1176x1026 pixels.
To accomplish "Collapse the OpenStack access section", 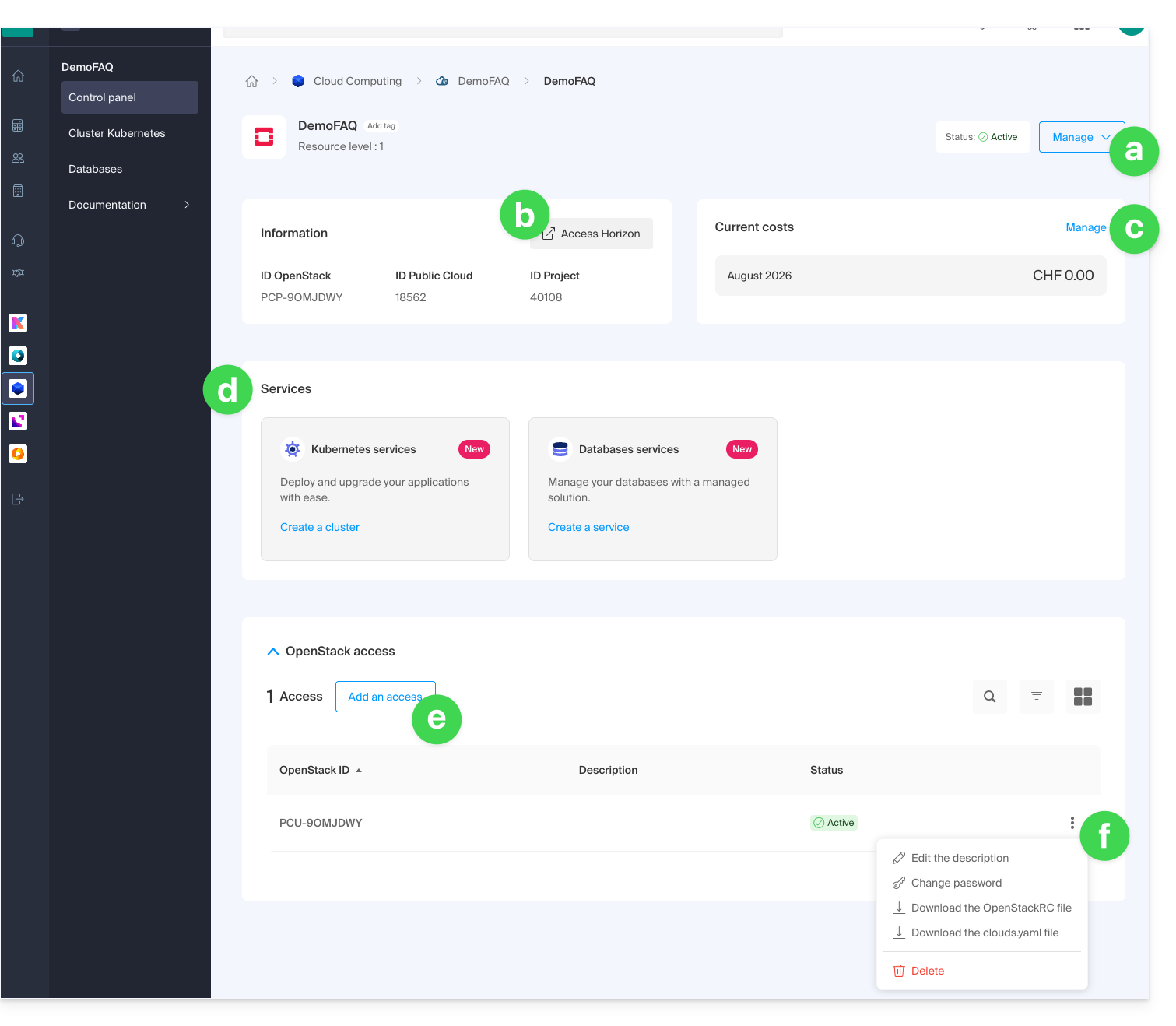I will (273, 652).
